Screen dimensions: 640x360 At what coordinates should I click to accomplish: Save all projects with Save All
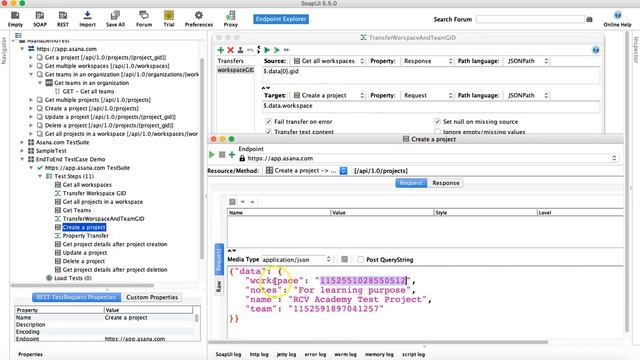click(115, 19)
